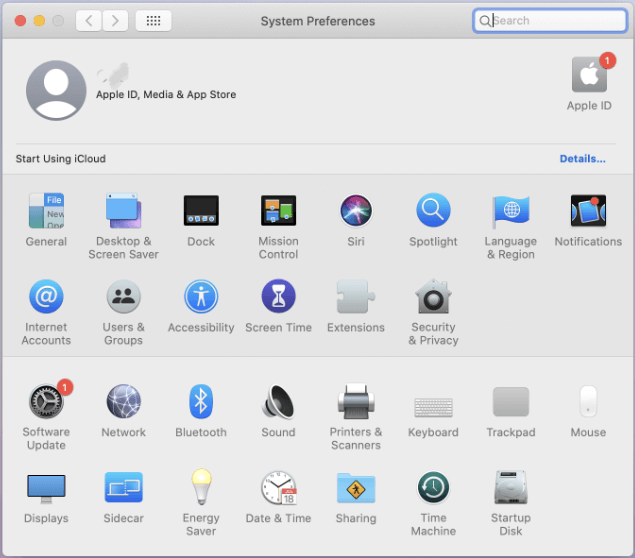
Task: Go back with the left arrow button
Action: (89, 21)
